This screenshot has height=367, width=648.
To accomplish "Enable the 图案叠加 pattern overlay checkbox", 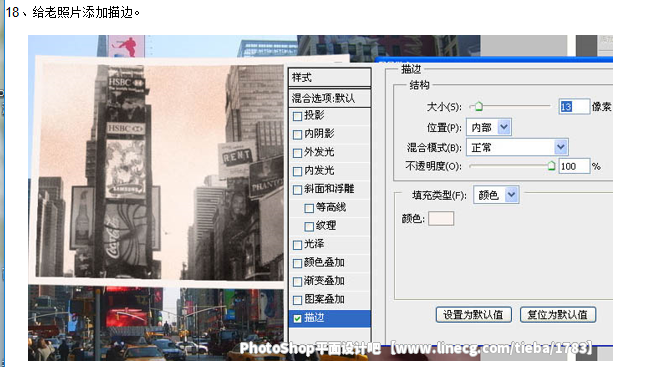I will pos(297,300).
